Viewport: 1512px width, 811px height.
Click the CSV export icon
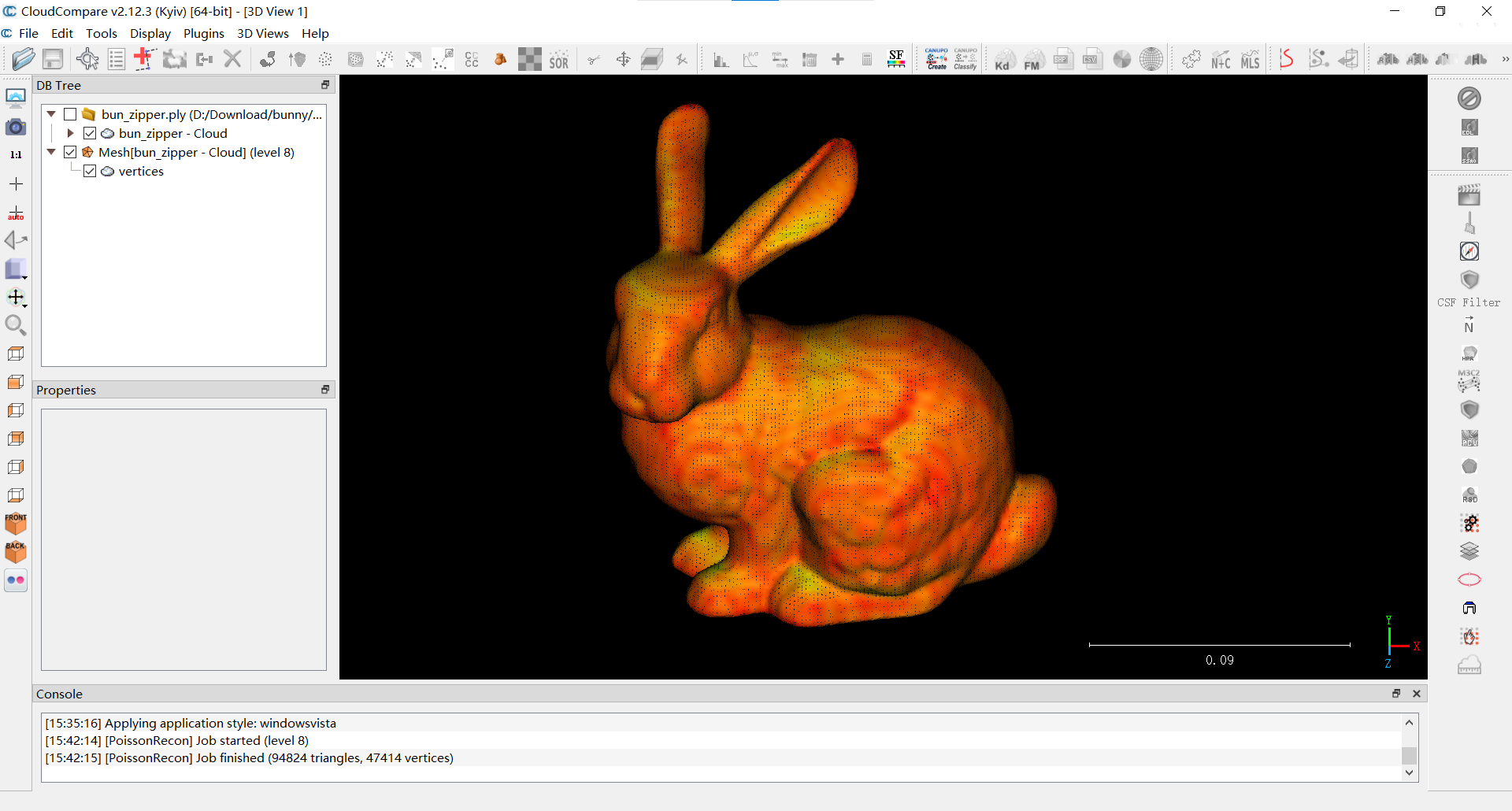(x=1092, y=59)
